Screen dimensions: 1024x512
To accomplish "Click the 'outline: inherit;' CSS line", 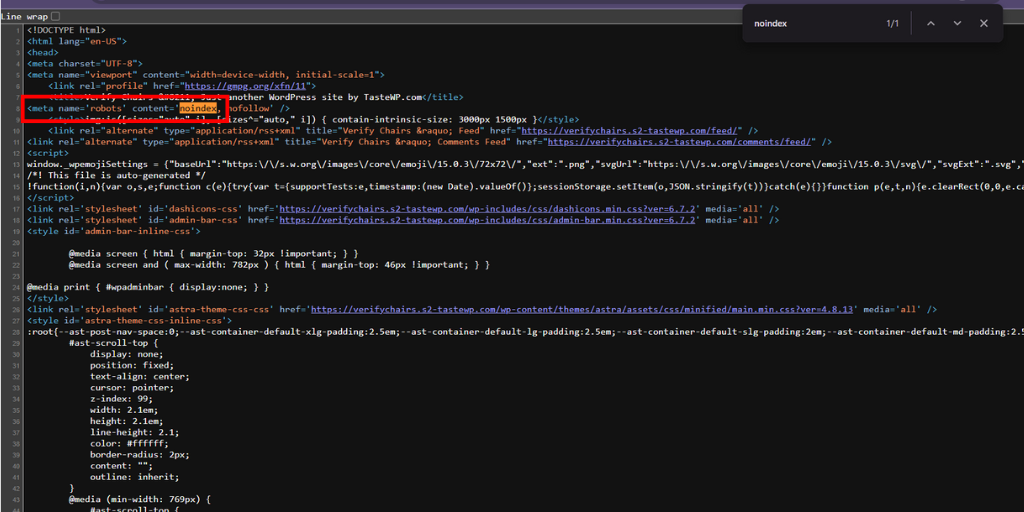I will [133, 477].
